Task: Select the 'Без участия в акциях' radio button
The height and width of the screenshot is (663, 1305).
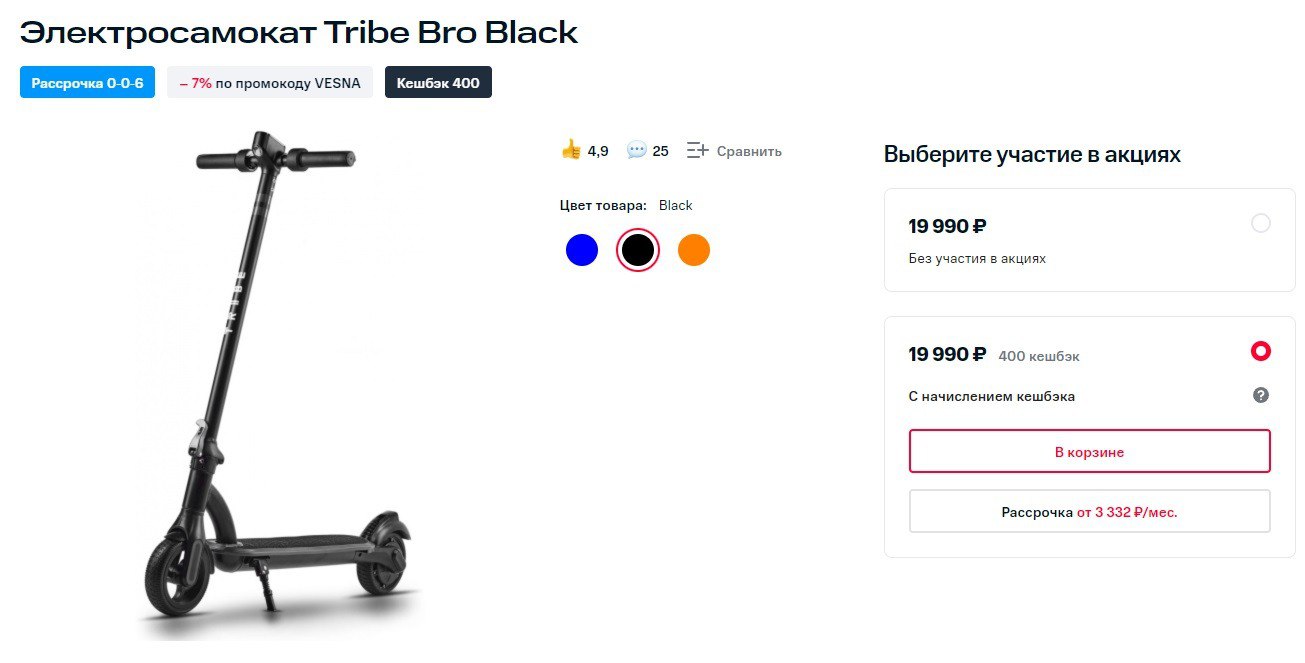Action: click(1261, 223)
